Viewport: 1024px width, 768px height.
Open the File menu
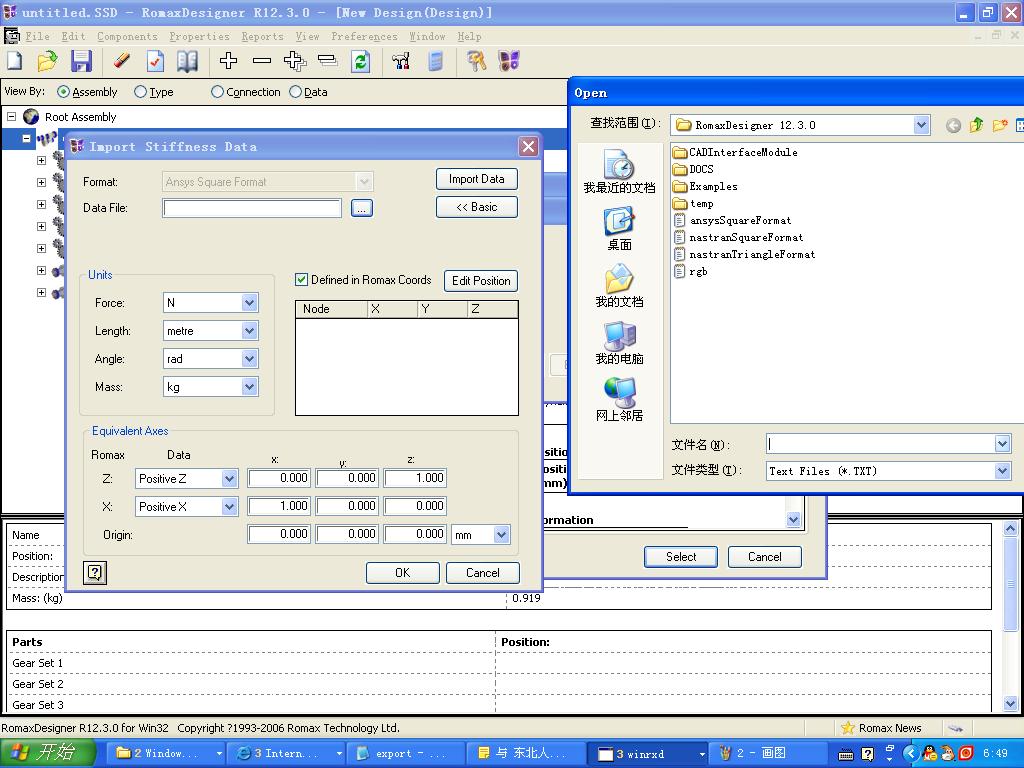tap(37, 37)
